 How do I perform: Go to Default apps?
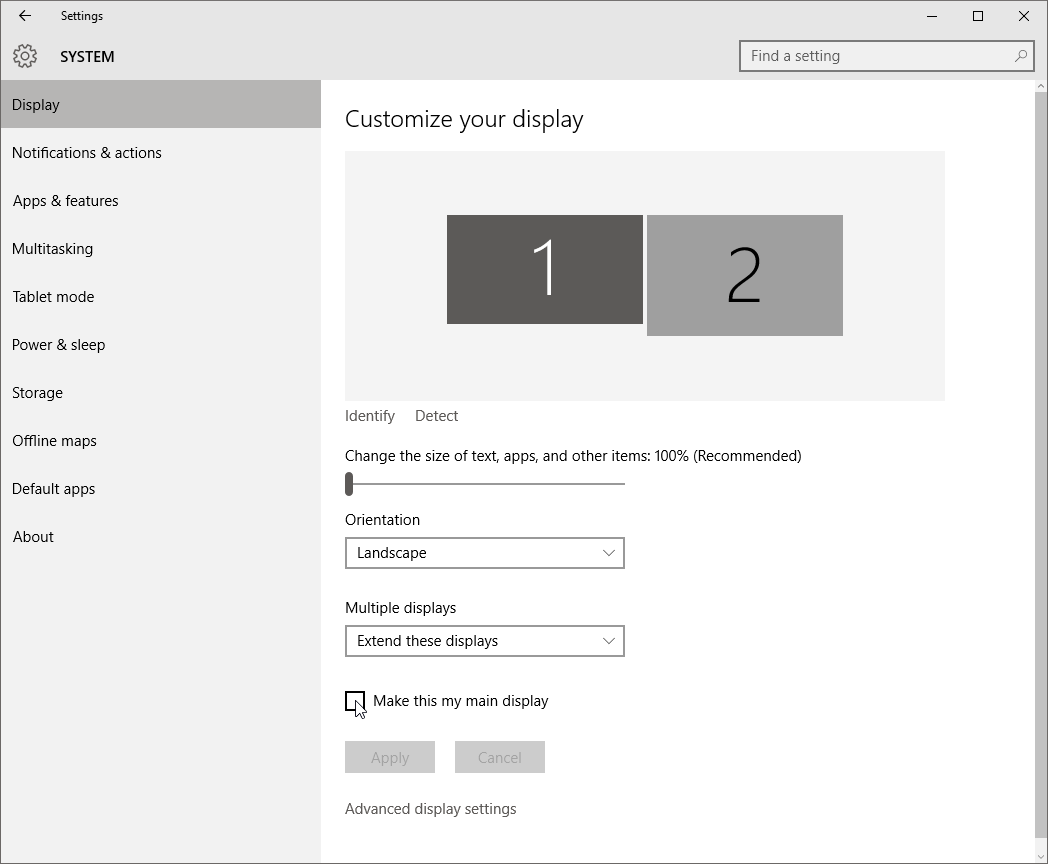pos(160,489)
